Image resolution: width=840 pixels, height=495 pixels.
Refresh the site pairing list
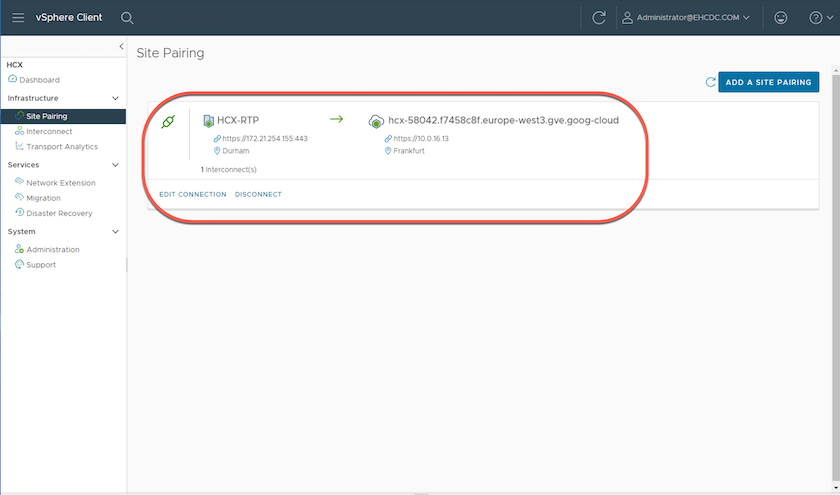[x=710, y=82]
